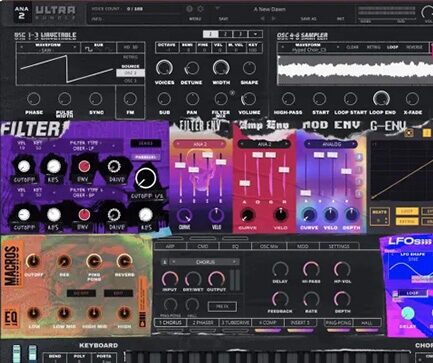Switch to the Settings tab

point(339,246)
